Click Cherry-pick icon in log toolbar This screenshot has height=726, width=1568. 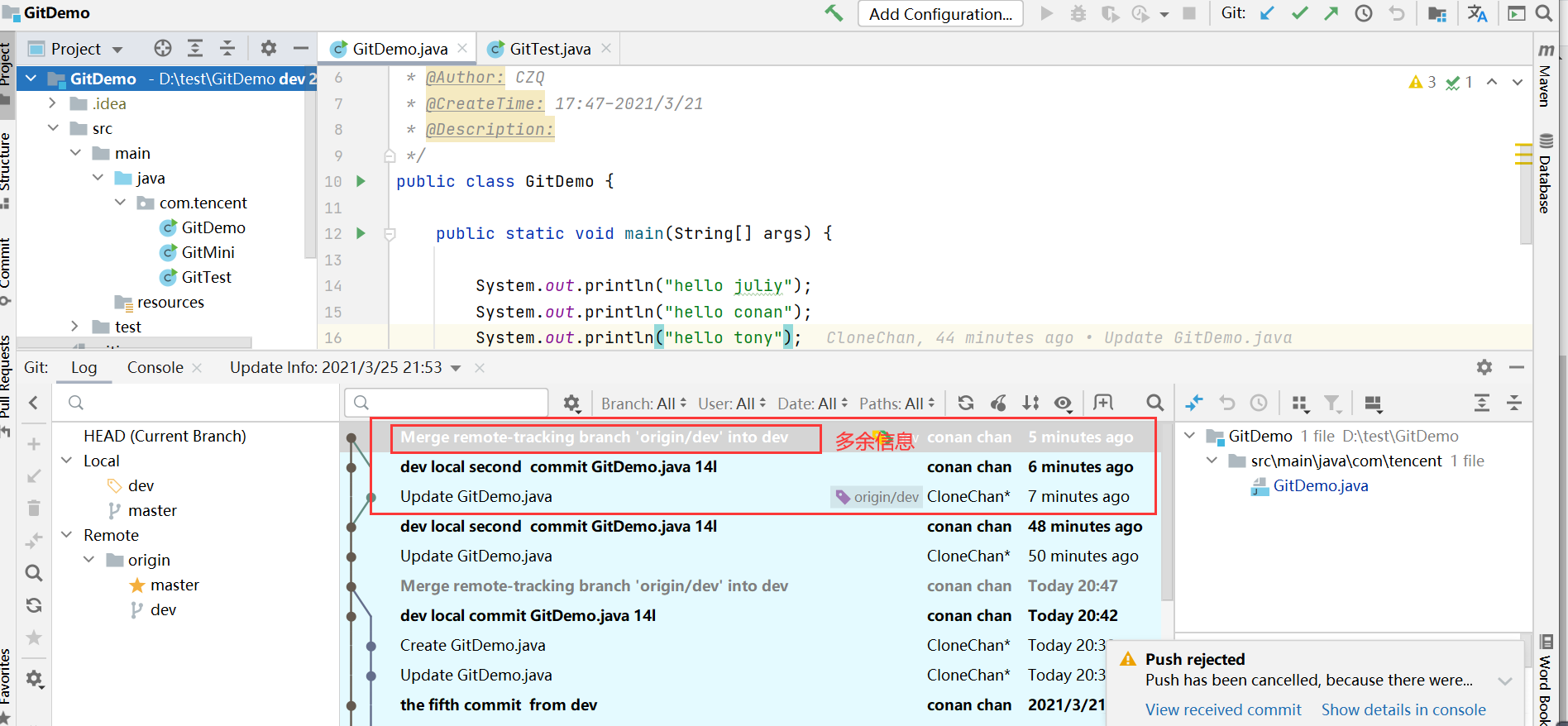click(x=998, y=403)
